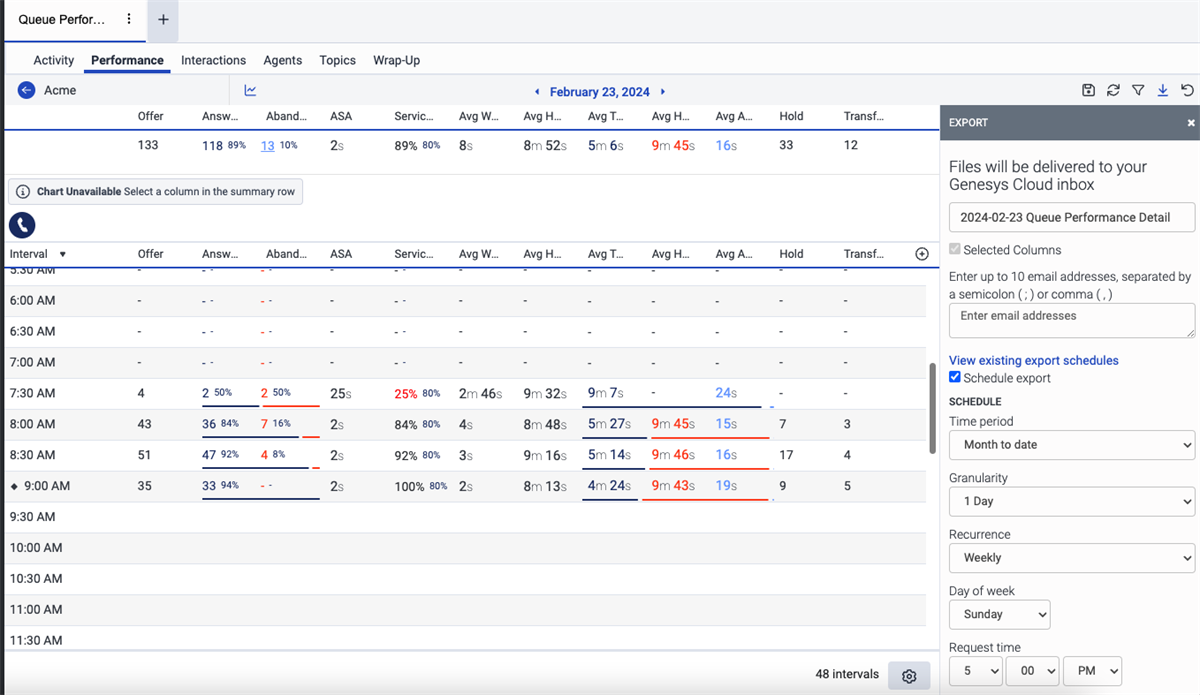The height and width of the screenshot is (695, 1200).
Task: Click 48 intervals label
Action: [x=847, y=674]
